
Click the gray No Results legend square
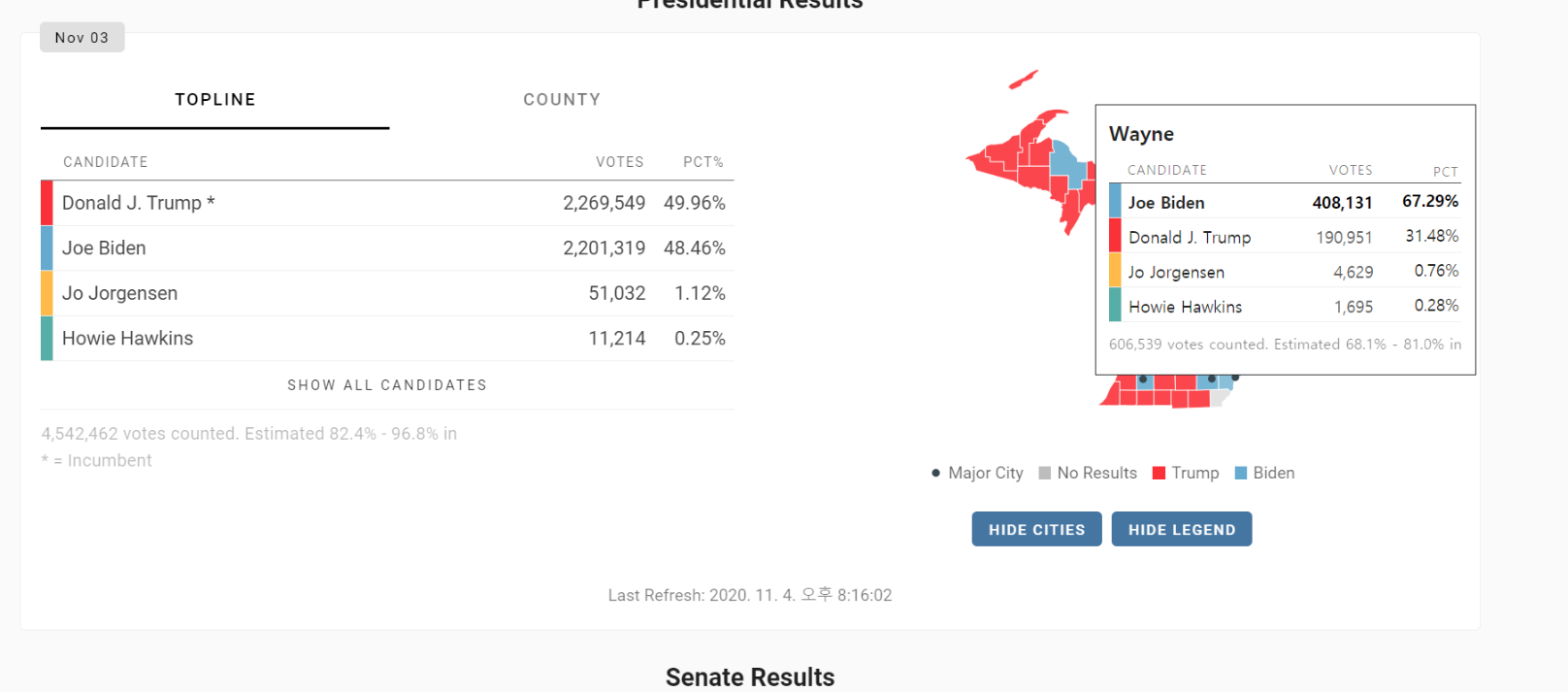point(1045,474)
